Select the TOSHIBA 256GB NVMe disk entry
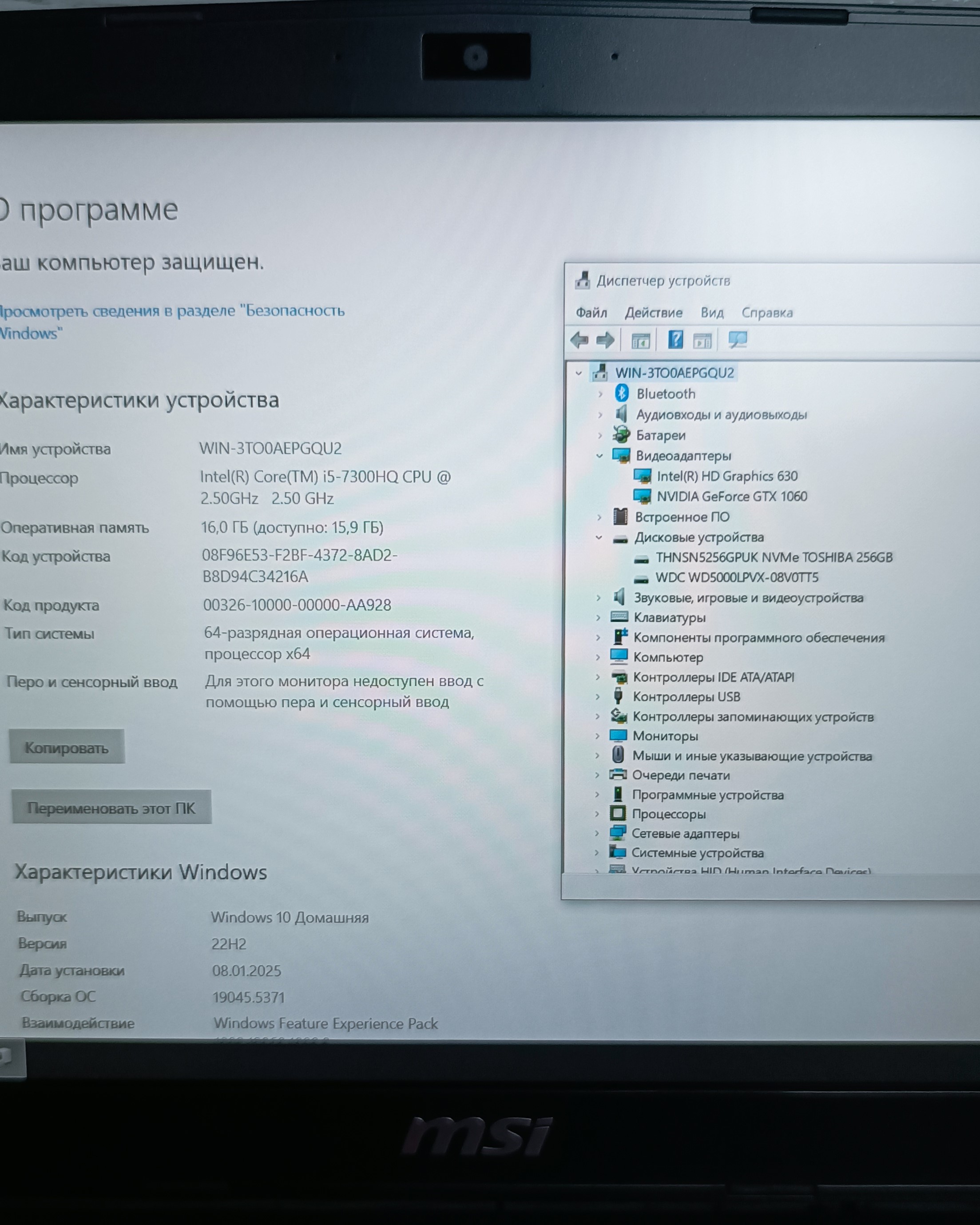 click(773, 557)
